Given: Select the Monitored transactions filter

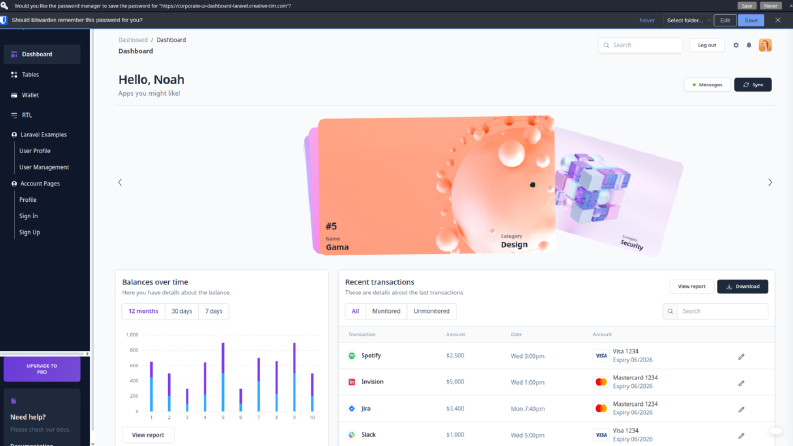Looking at the screenshot, I should (x=386, y=311).
